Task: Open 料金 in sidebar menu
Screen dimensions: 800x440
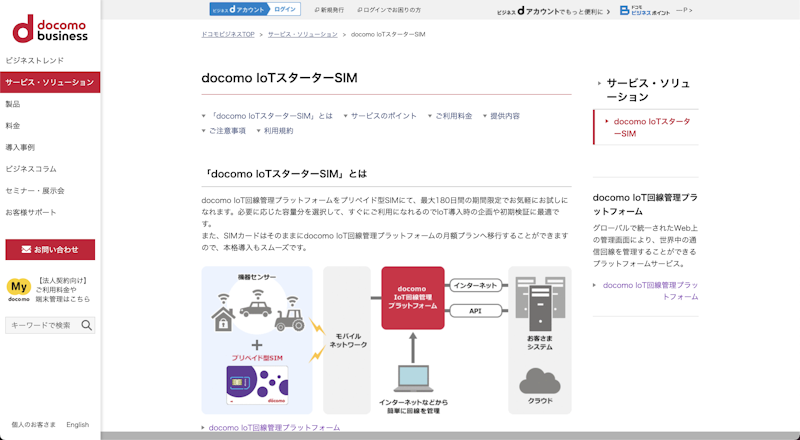Action: coord(13,126)
